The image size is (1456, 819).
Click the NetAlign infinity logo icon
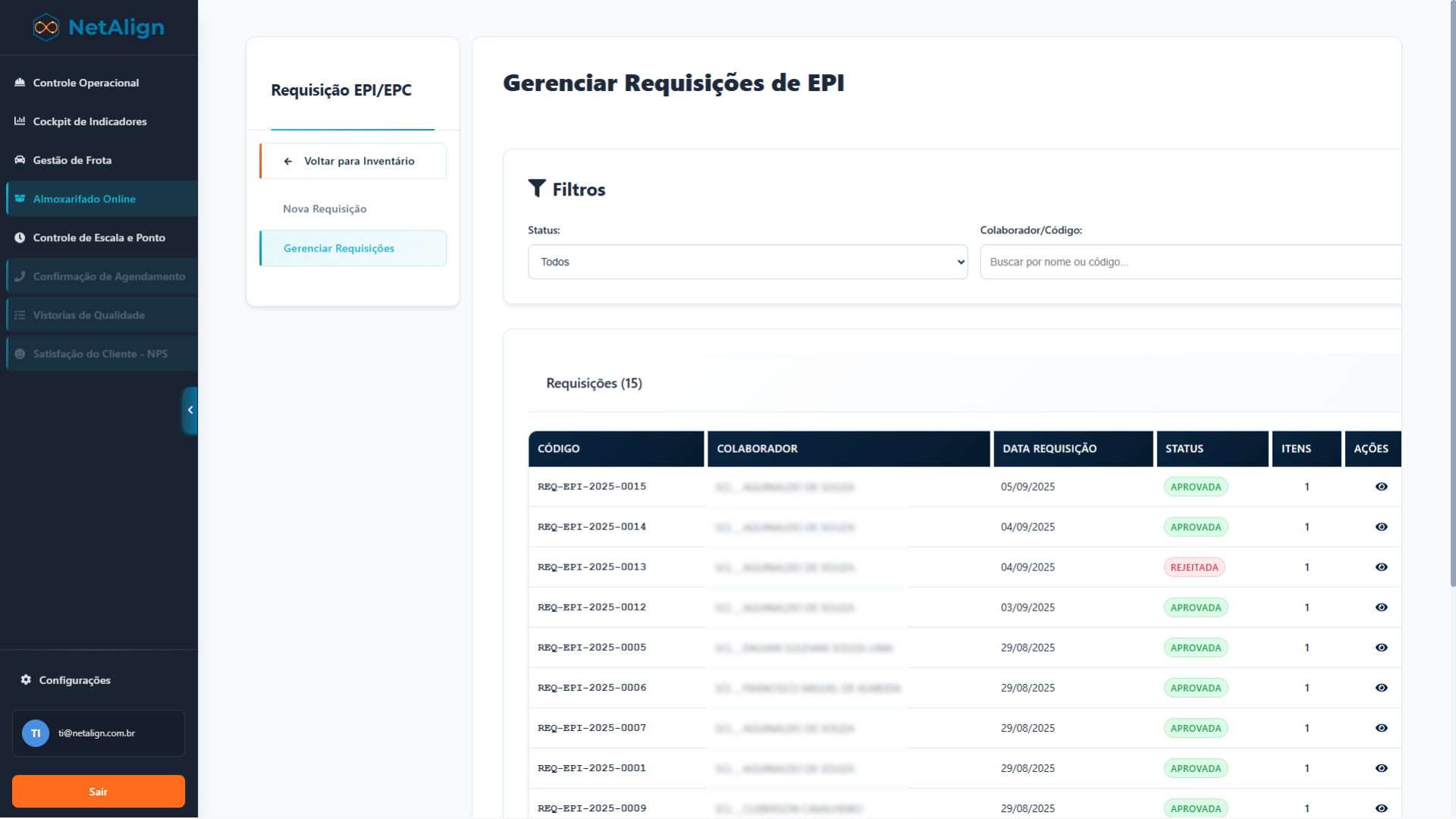pyautogui.click(x=45, y=27)
